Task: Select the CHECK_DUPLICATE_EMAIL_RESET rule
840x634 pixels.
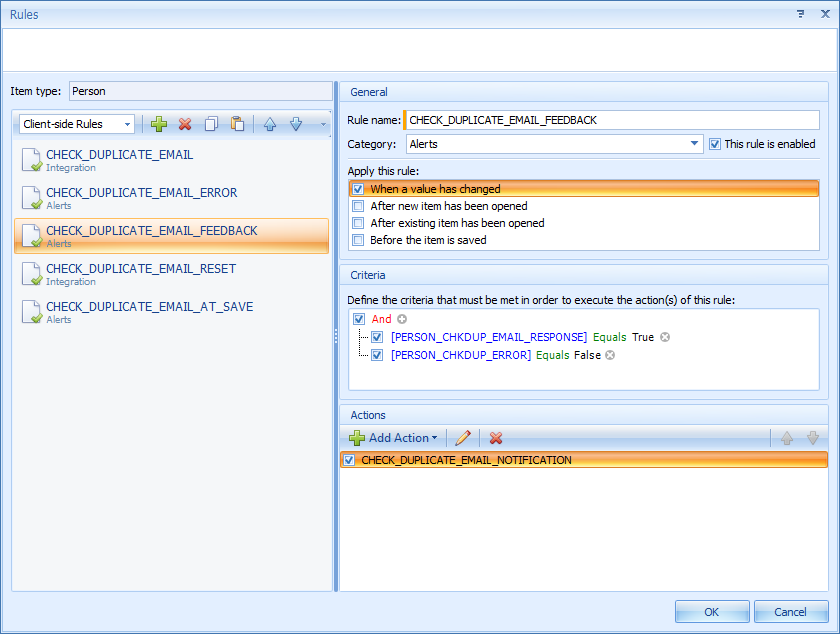Action: pyautogui.click(x=140, y=269)
